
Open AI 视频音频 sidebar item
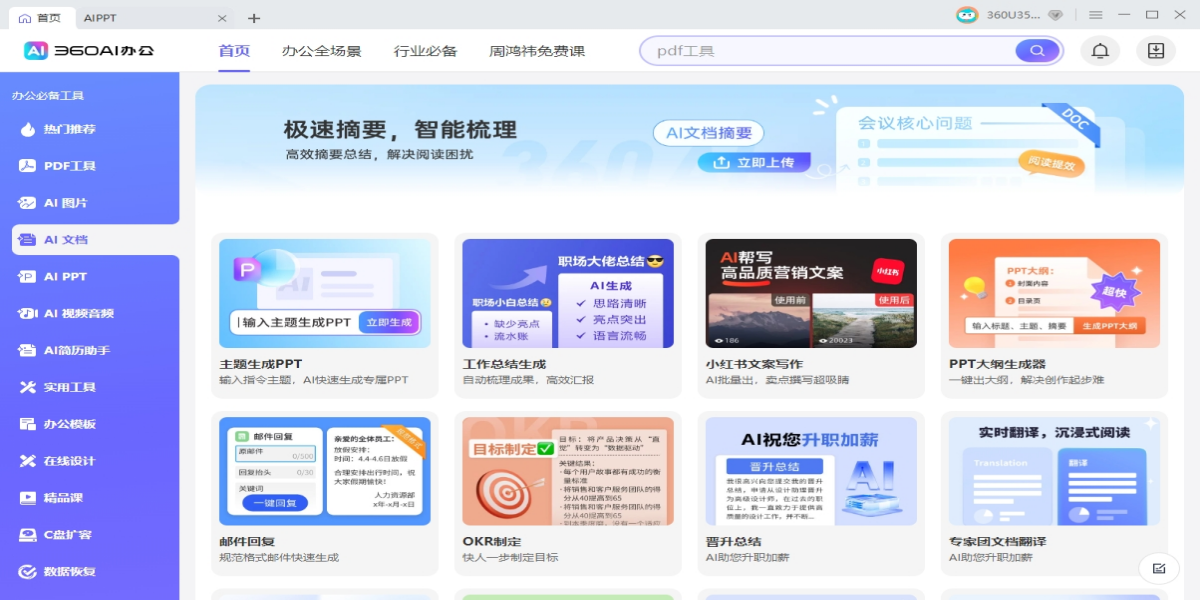click(x=78, y=314)
